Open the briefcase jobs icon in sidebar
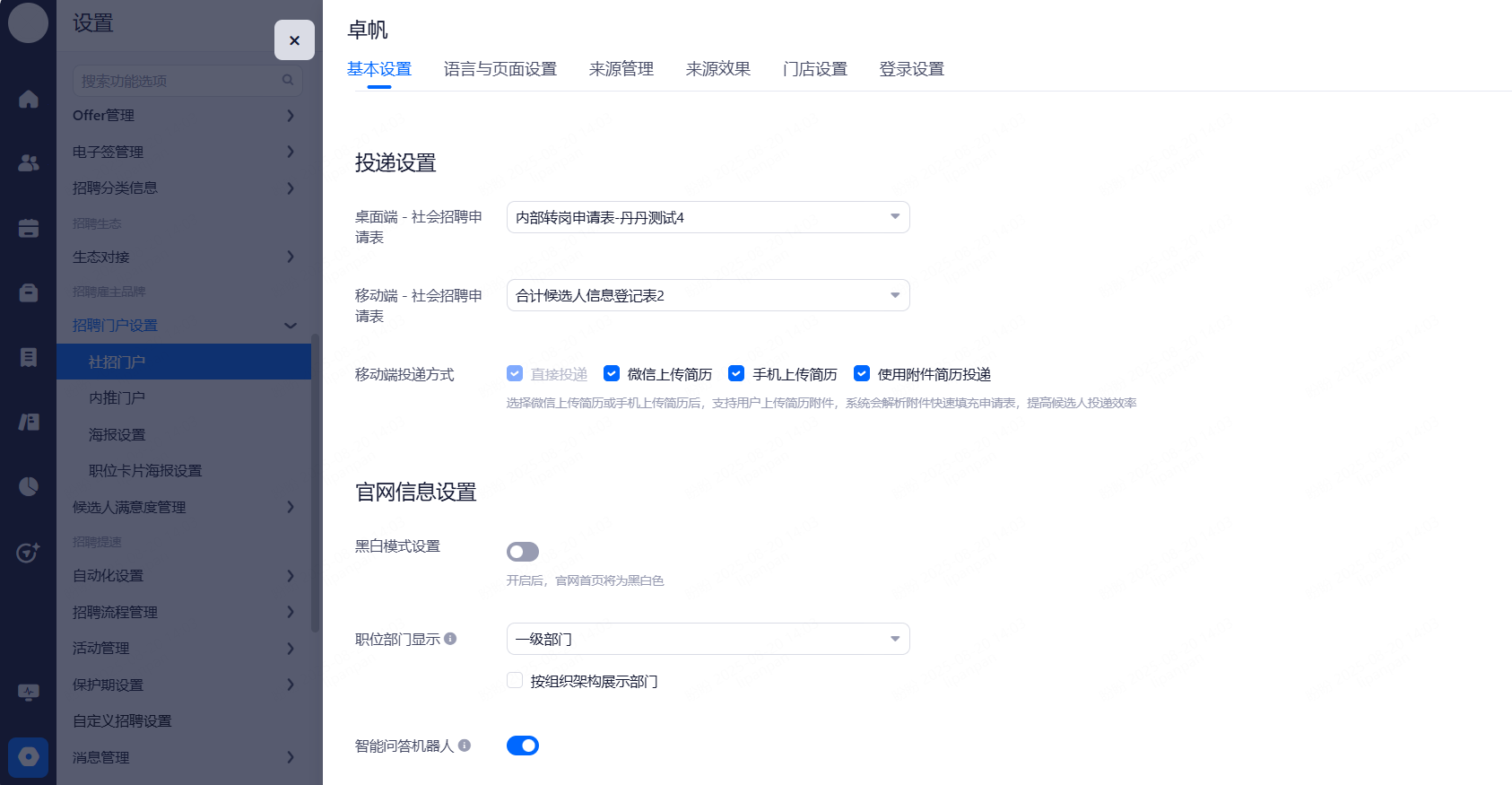1512x785 pixels. [28, 292]
